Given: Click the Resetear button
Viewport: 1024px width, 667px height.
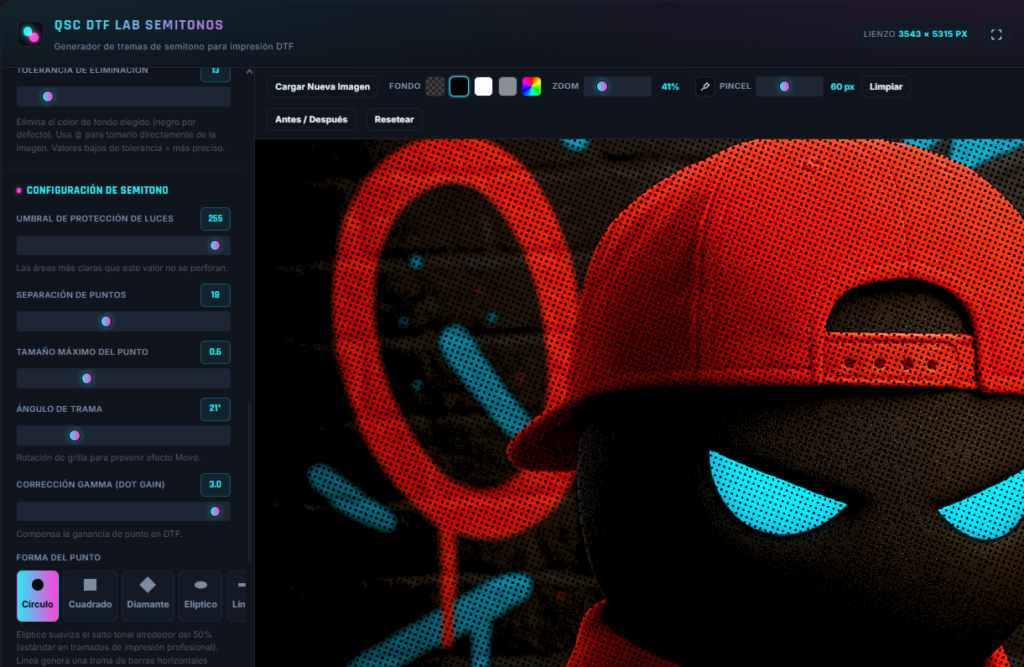Looking at the screenshot, I should tap(394, 120).
